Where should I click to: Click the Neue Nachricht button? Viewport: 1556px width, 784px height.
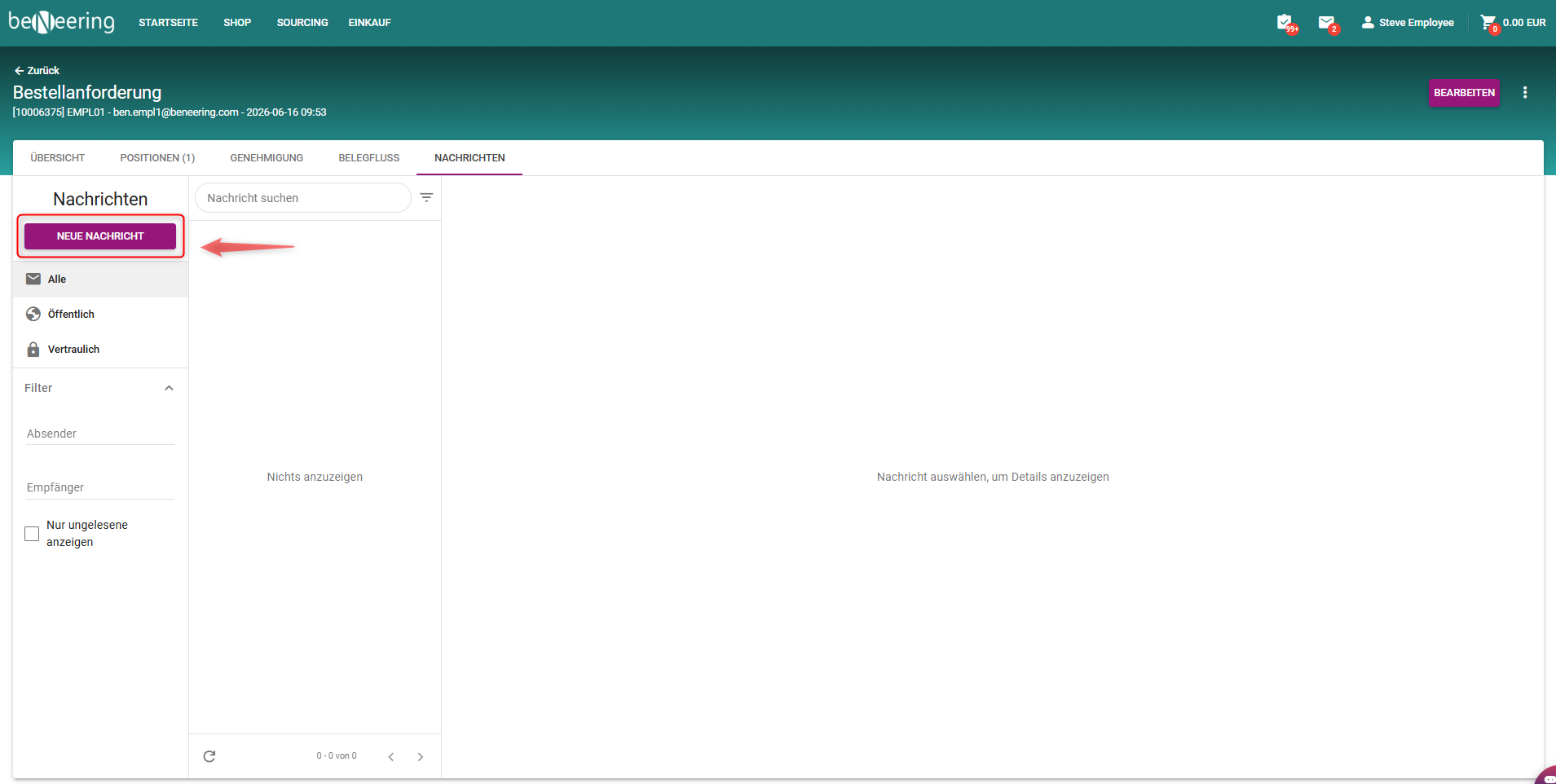100,236
